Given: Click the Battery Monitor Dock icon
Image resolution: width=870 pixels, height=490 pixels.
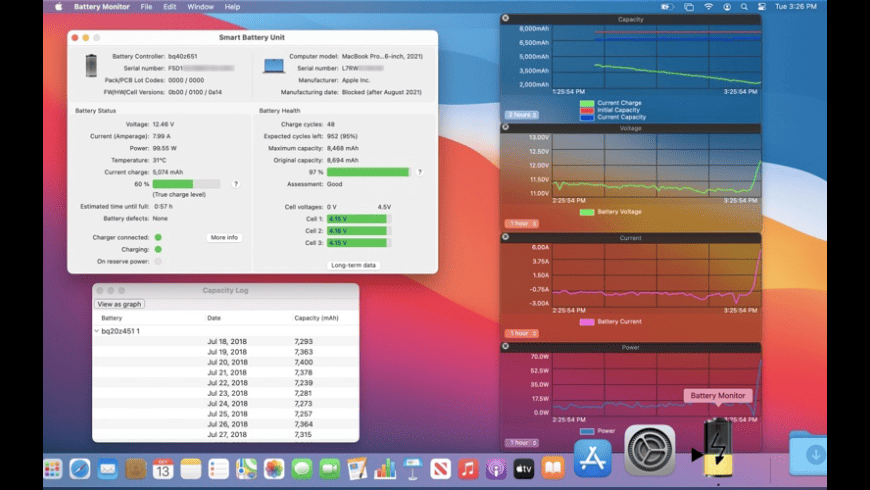Looking at the screenshot, I should (x=718, y=447).
